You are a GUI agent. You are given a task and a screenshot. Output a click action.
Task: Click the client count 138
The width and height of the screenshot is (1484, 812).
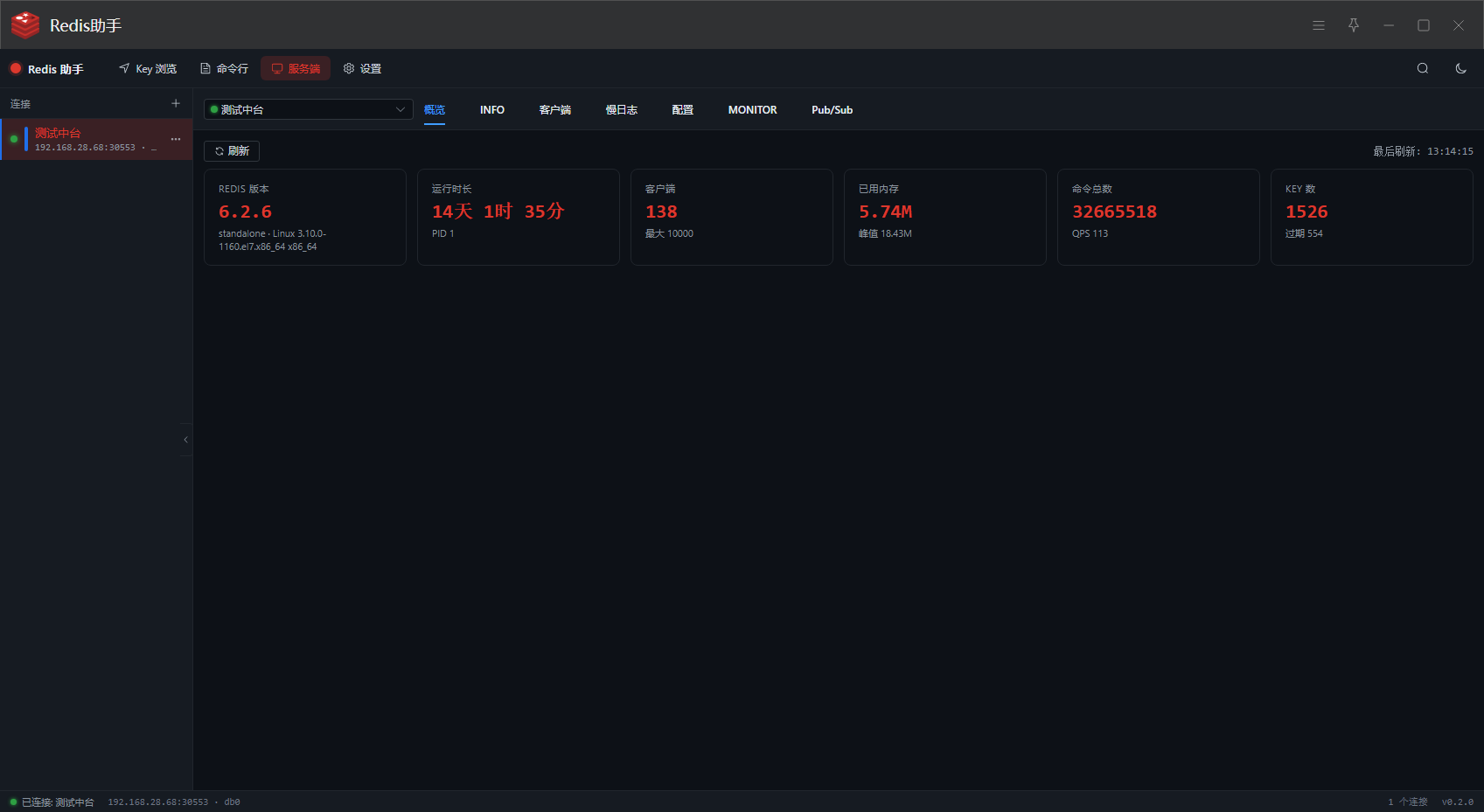(x=661, y=212)
